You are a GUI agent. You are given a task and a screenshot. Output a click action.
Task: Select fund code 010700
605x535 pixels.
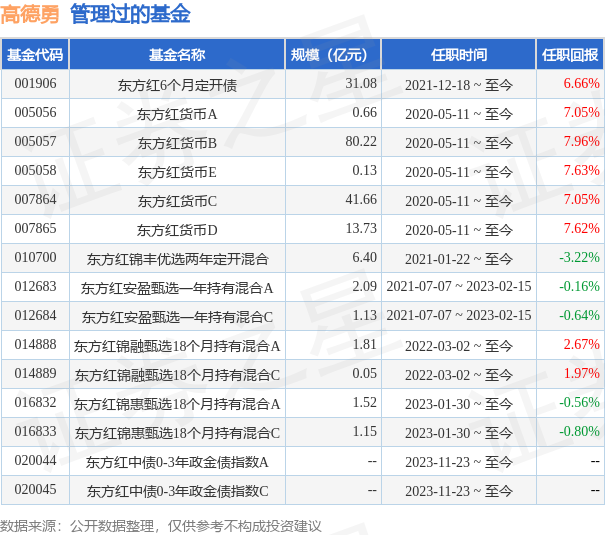pos(35,258)
